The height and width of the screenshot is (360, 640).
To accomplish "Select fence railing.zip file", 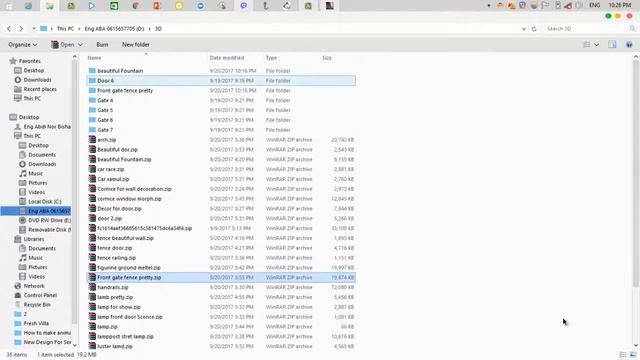I will (x=116, y=258).
